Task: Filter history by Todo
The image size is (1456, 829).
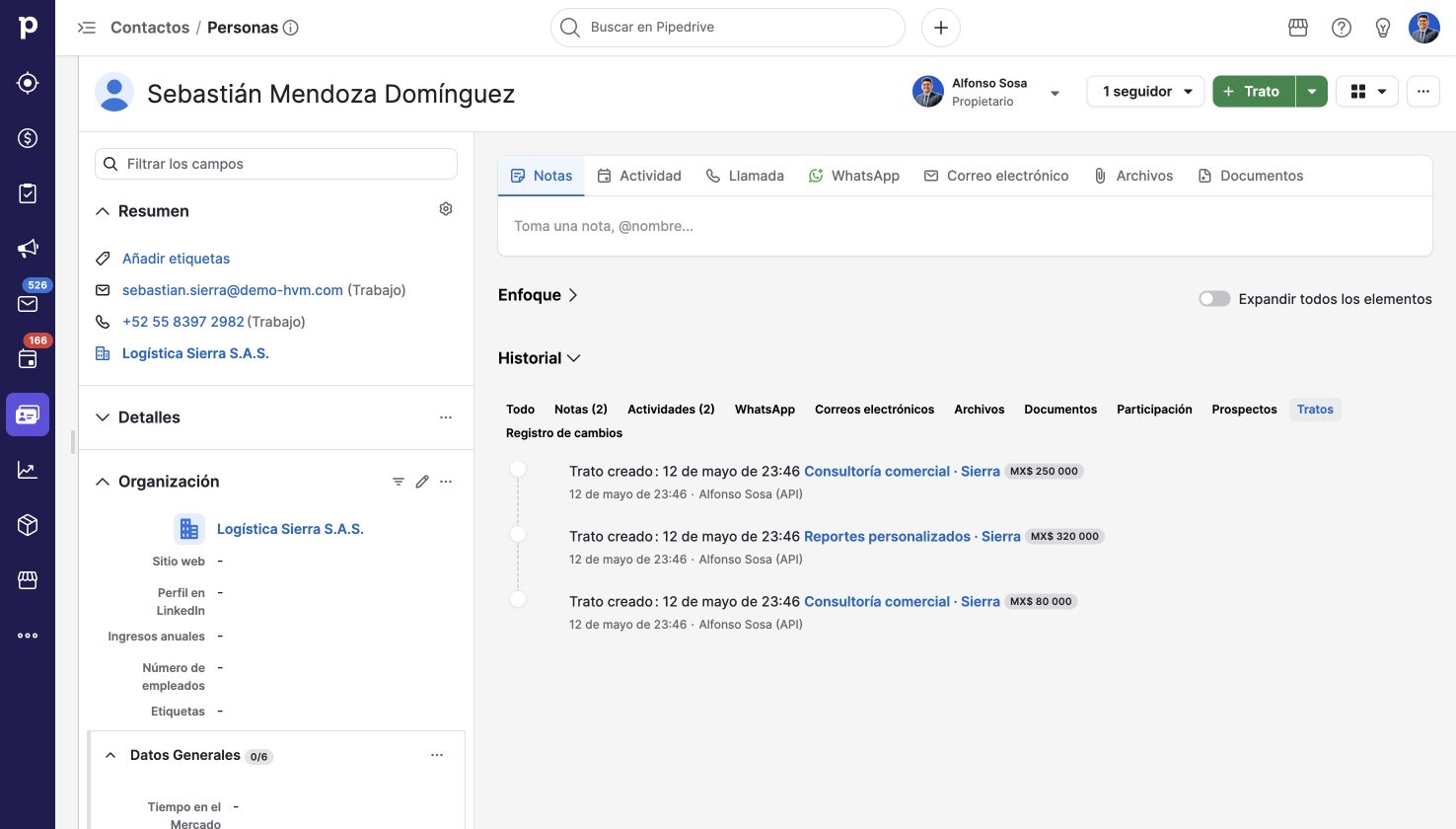Action: point(520,410)
